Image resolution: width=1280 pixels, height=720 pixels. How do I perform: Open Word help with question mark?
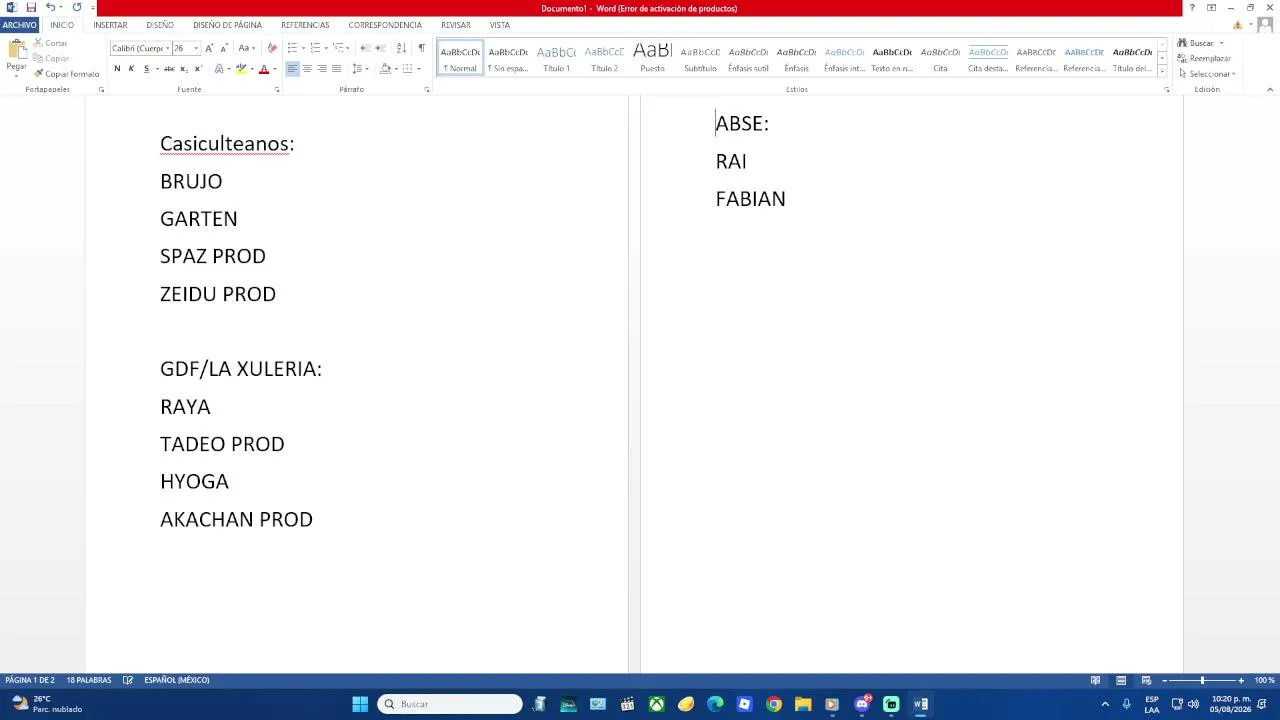pyautogui.click(x=1191, y=8)
